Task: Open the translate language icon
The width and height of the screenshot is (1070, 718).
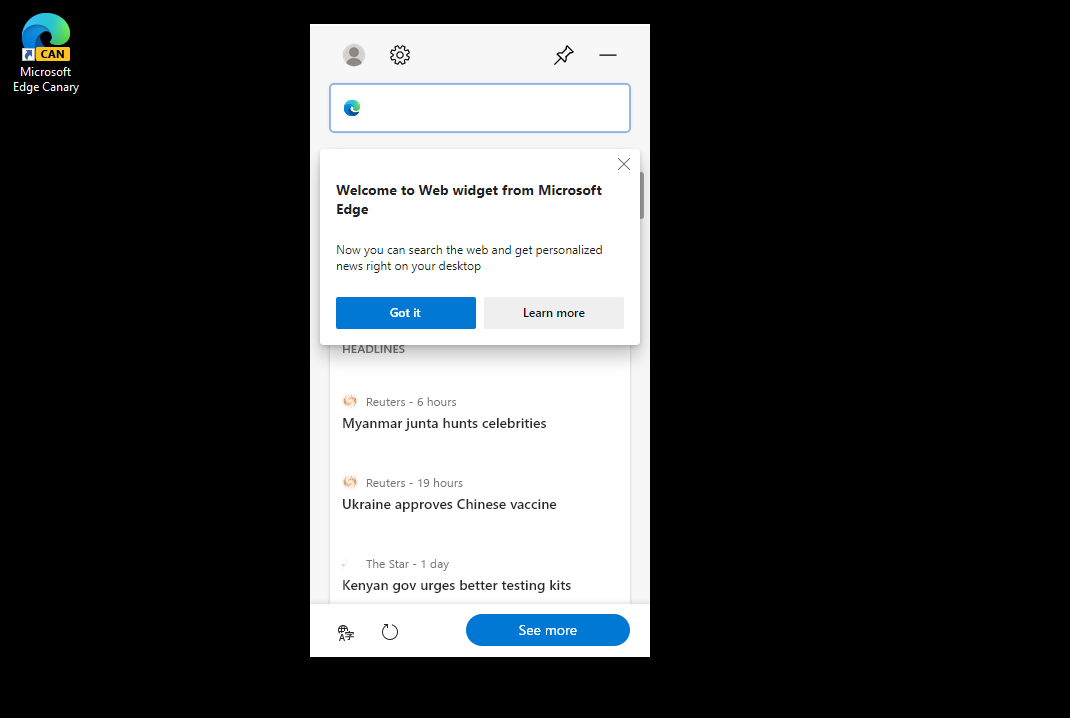Action: point(344,631)
